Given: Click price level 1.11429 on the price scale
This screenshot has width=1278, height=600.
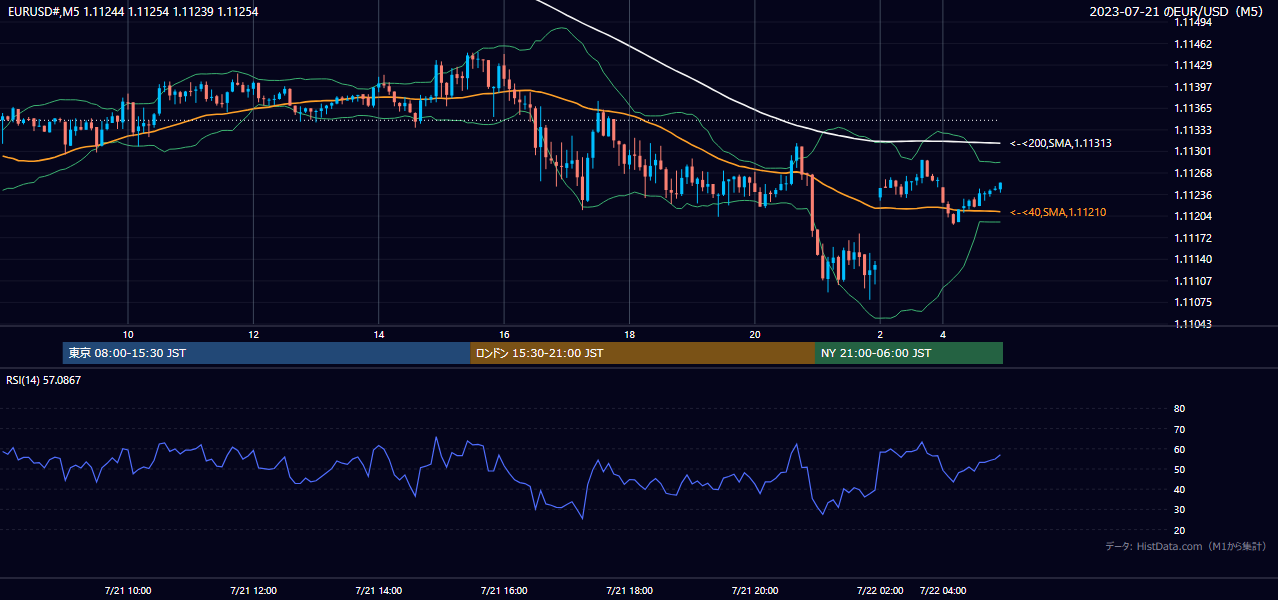Looking at the screenshot, I should tap(1193, 66).
